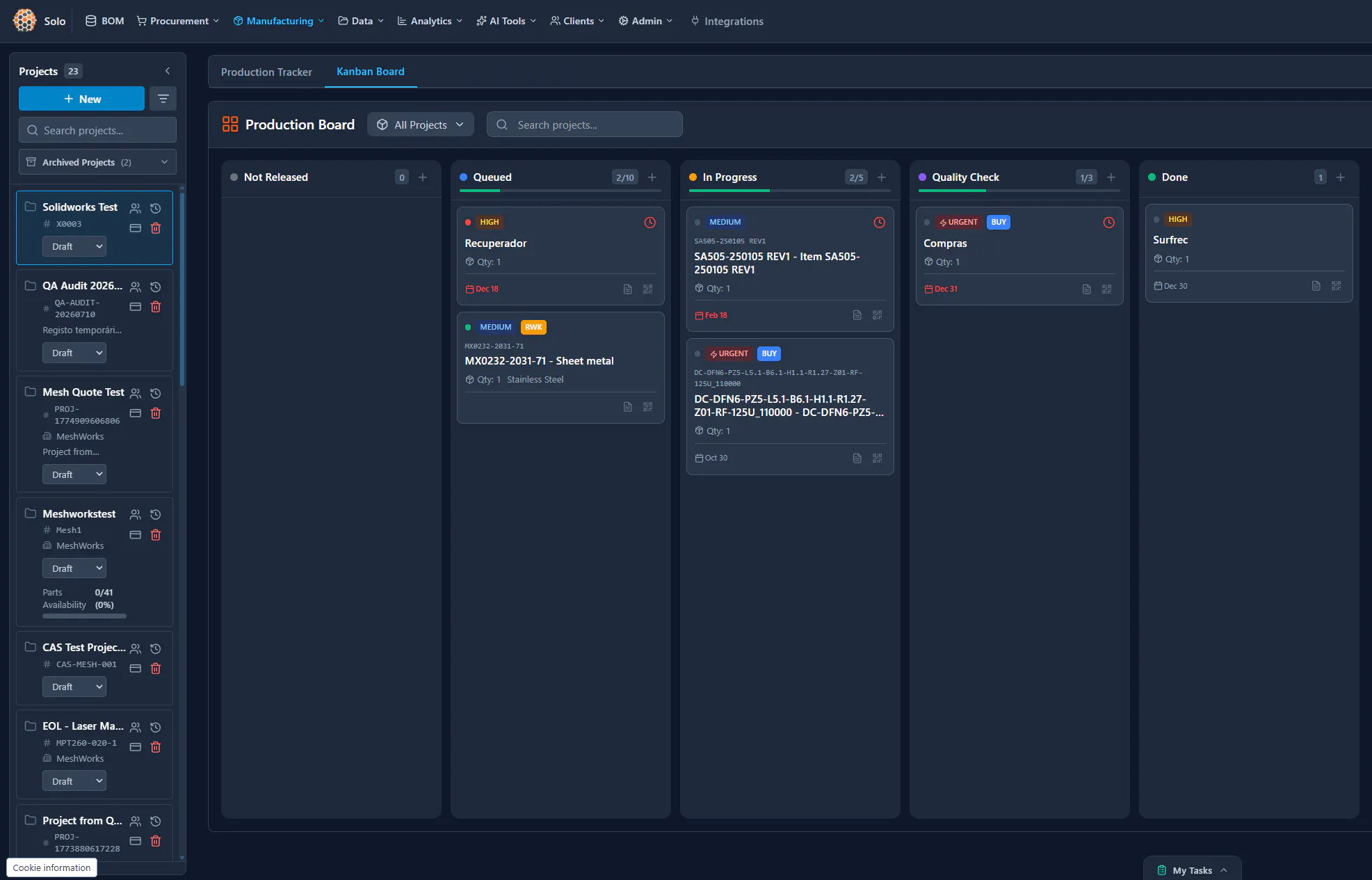1372x880 pixels.
Task: Expand the Archived Projects section
Action: tap(97, 162)
